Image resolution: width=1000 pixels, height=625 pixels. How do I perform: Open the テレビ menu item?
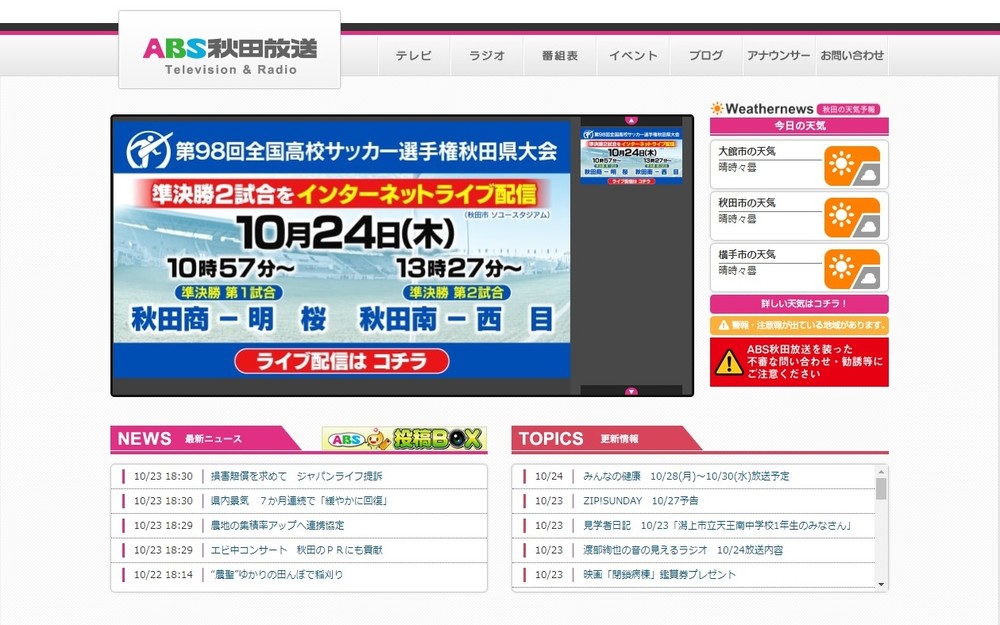point(413,56)
